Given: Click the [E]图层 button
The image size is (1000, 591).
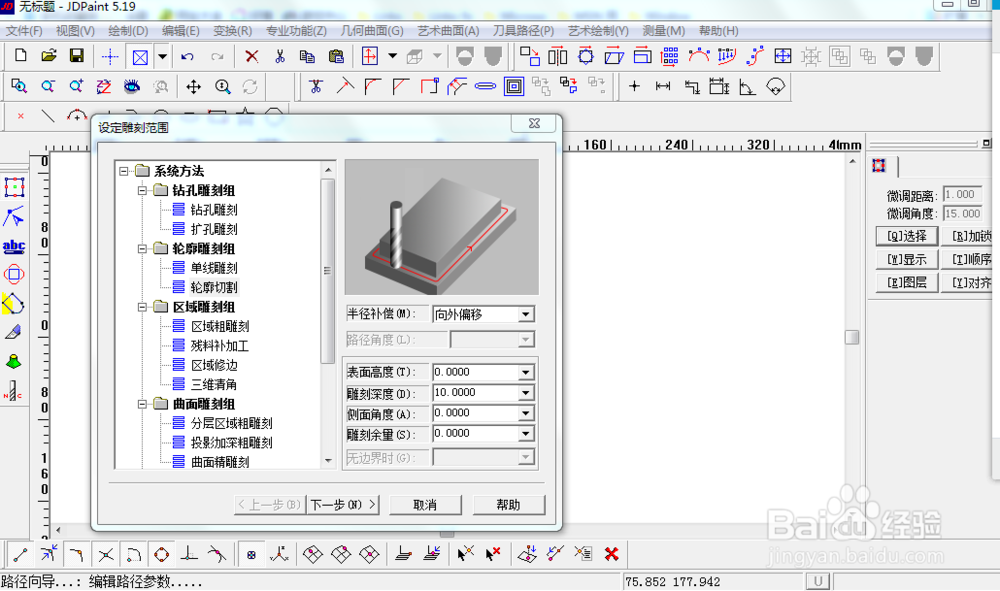Looking at the screenshot, I should [906, 282].
